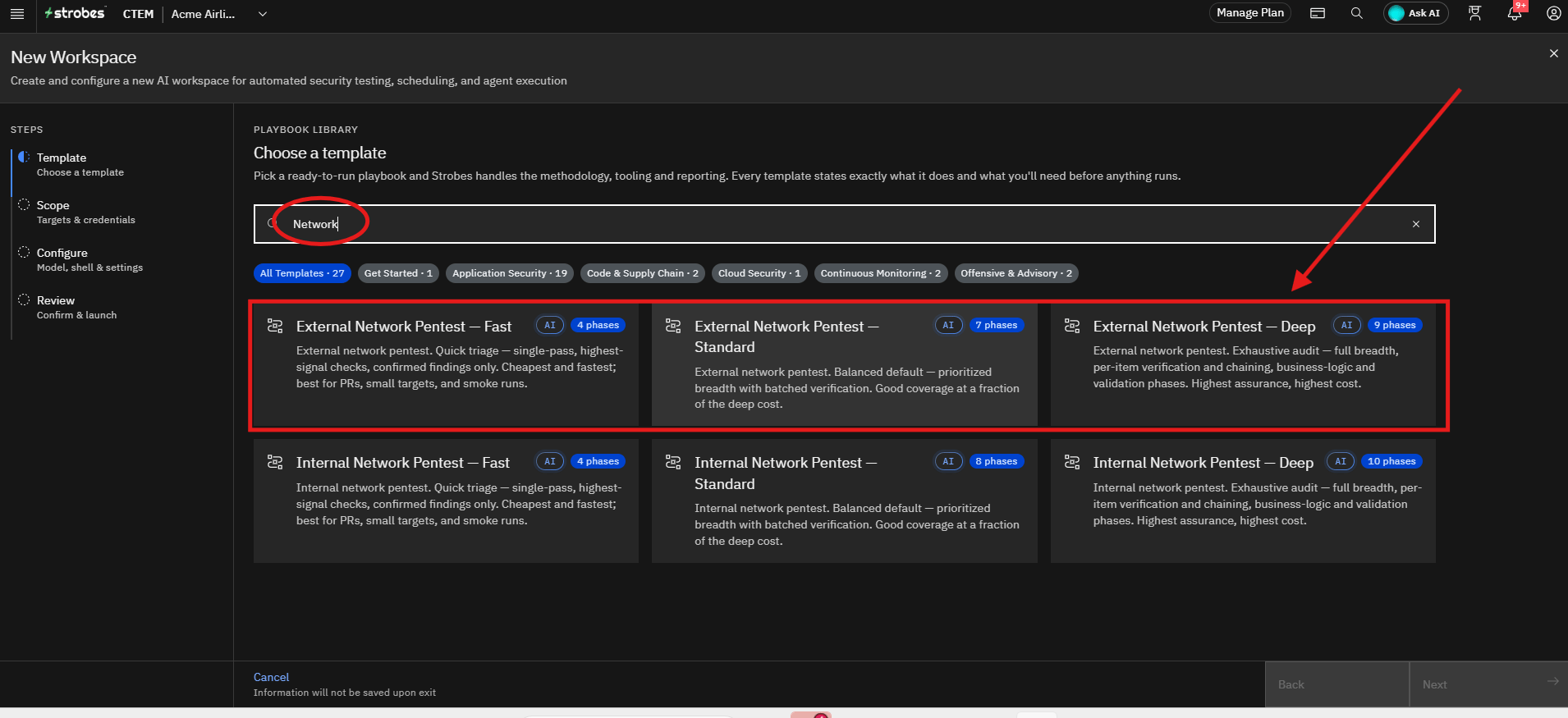Go to the Review step
The height and width of the screenshot is (718, 1568).
point(76,307)
